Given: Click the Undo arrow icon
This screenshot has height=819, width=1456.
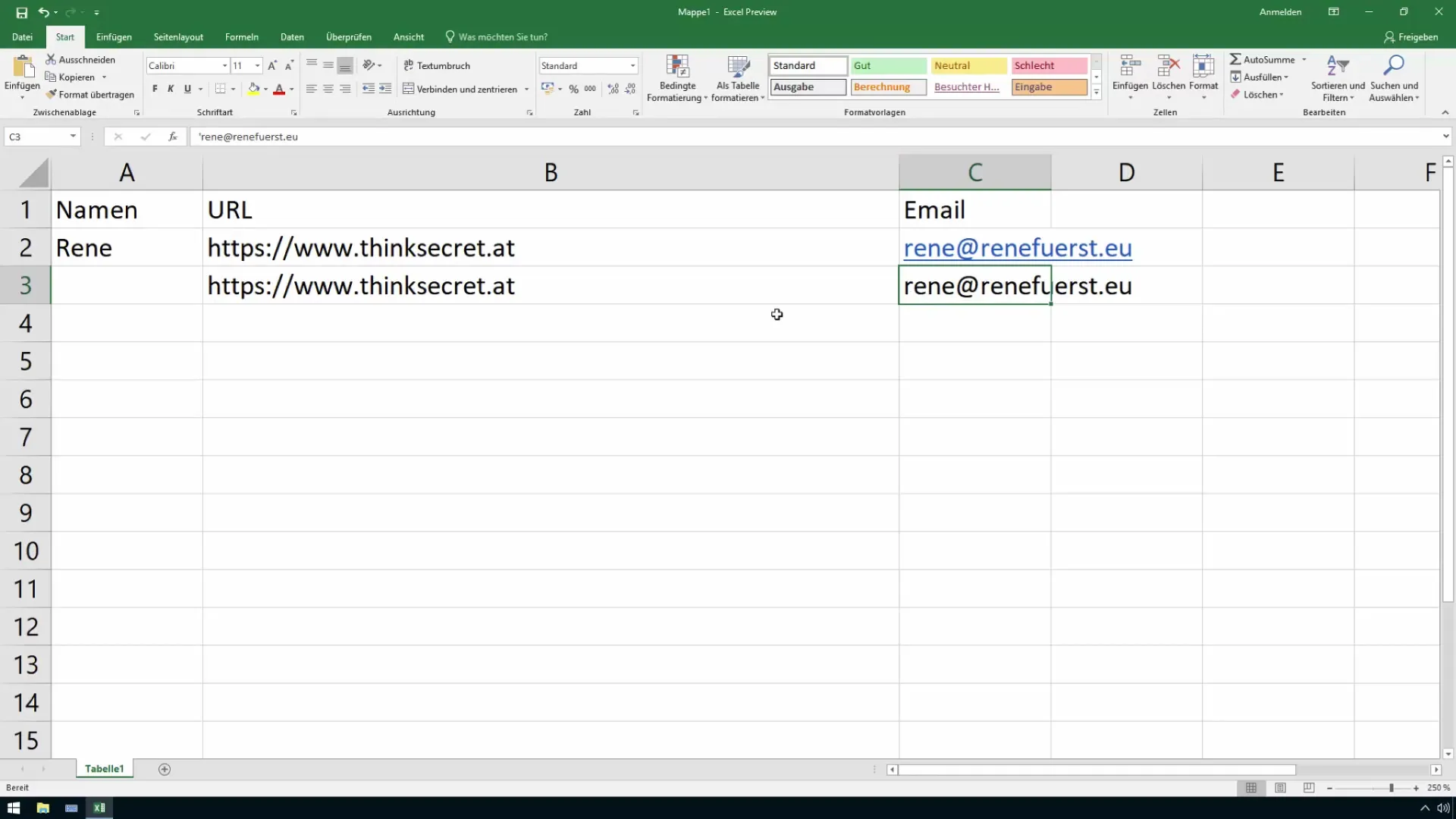Looking at the screenshot, I should (x=44, y=12).
